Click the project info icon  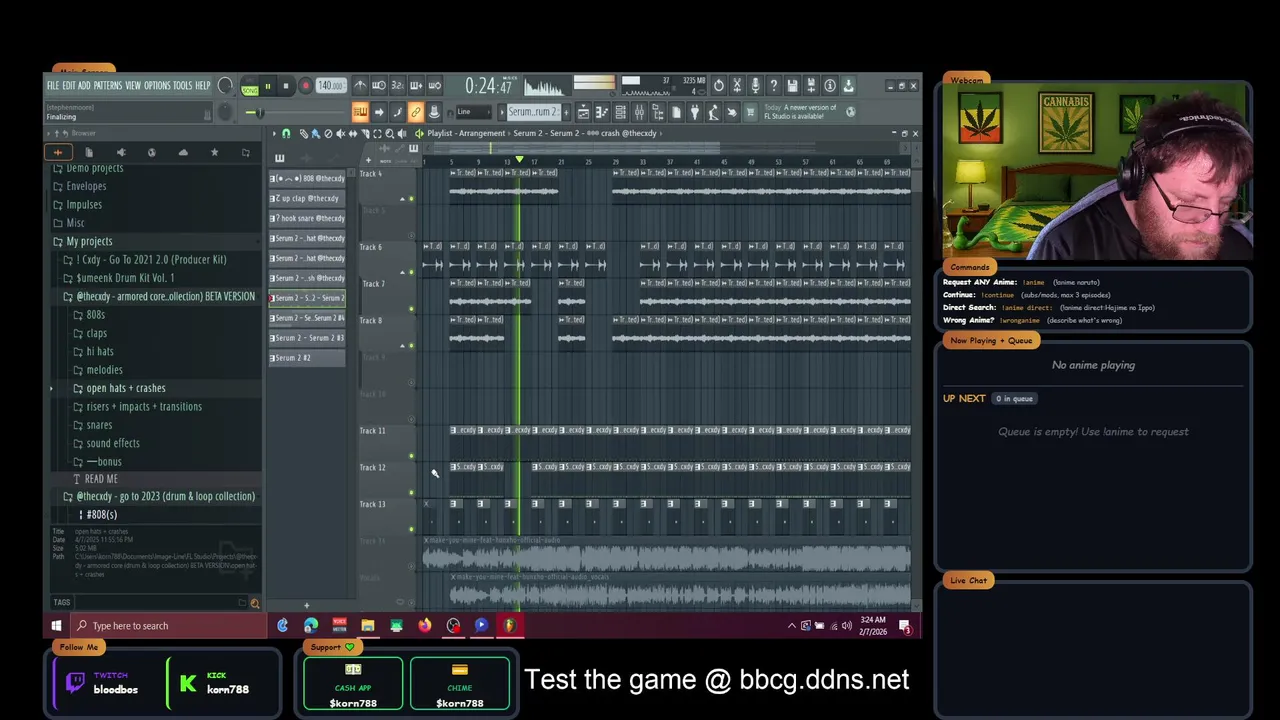pos(830,85)
